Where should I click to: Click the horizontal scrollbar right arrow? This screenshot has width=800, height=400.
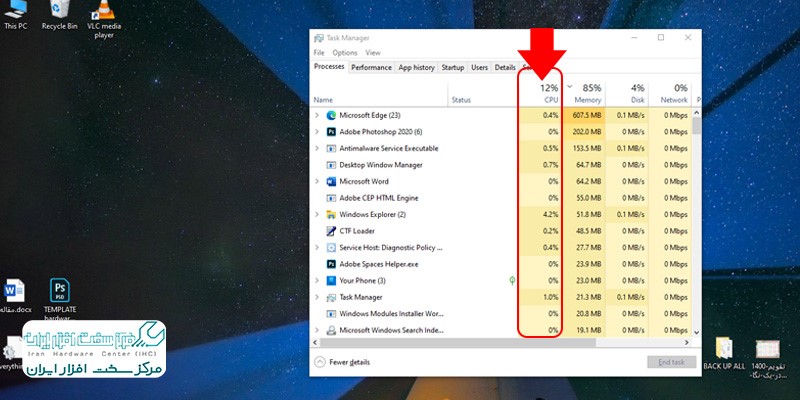pos(687,343)
